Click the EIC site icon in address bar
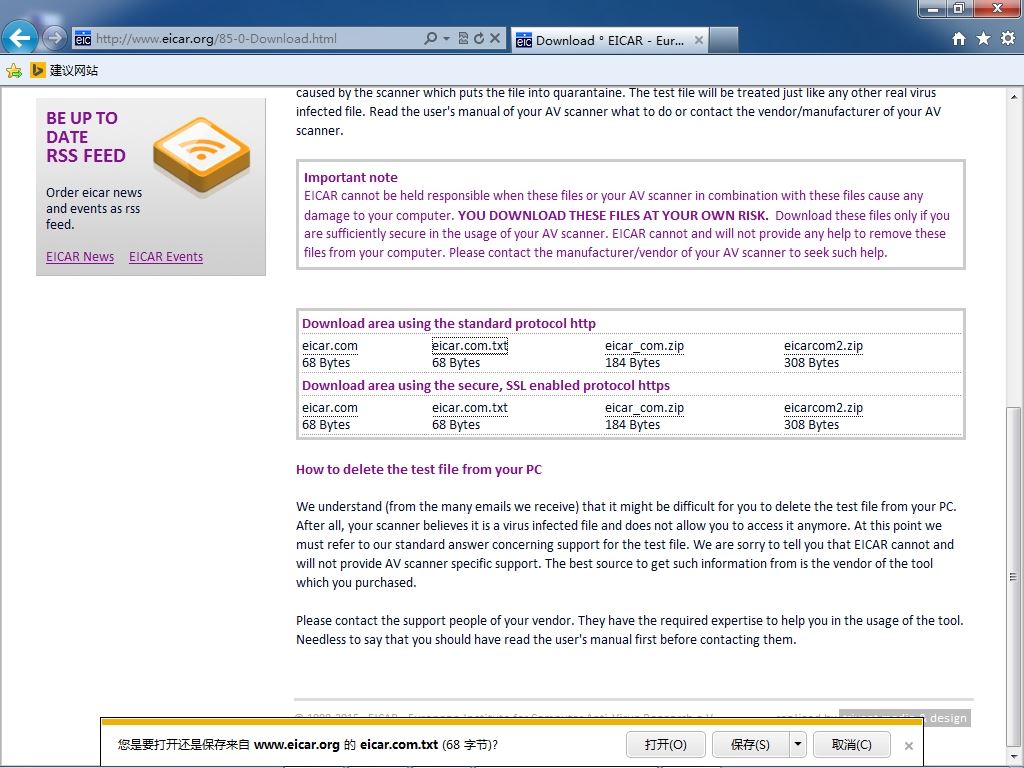1024x768 pixels. click(83, 39)
